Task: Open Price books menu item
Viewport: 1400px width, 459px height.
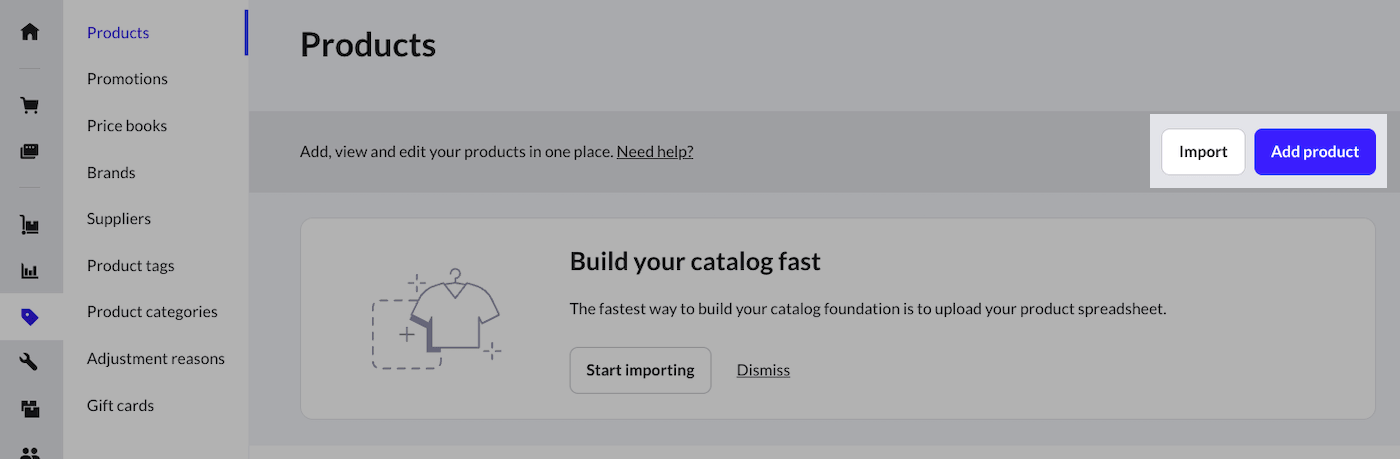Action: point(127,126)
